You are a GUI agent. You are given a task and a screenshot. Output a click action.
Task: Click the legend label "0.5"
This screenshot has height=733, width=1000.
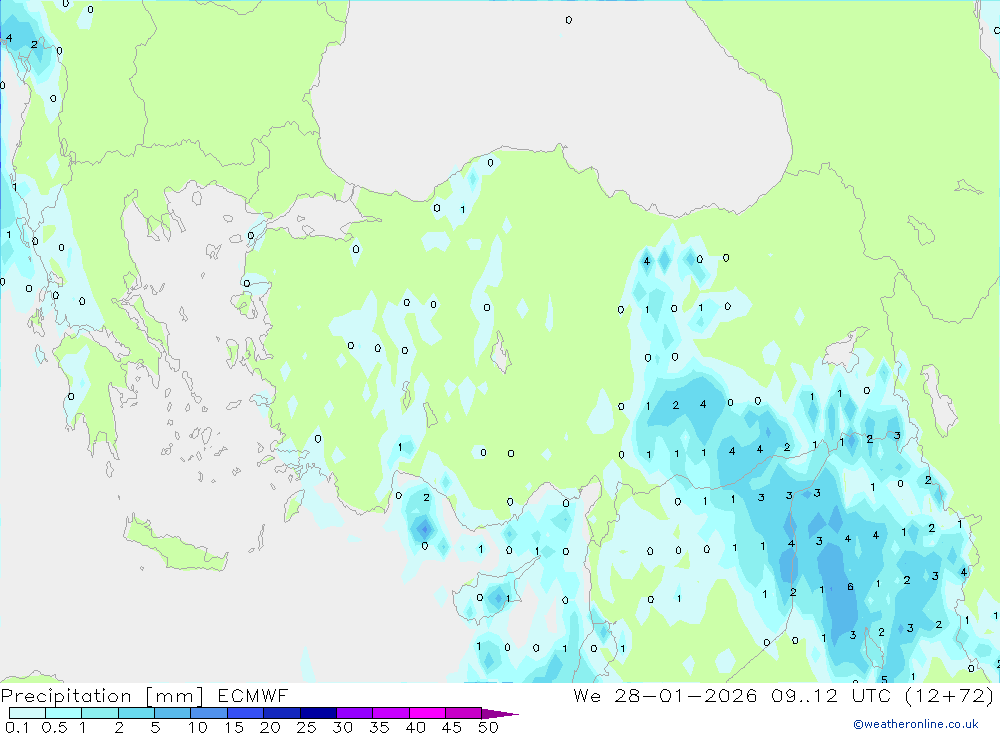point(54,727)
